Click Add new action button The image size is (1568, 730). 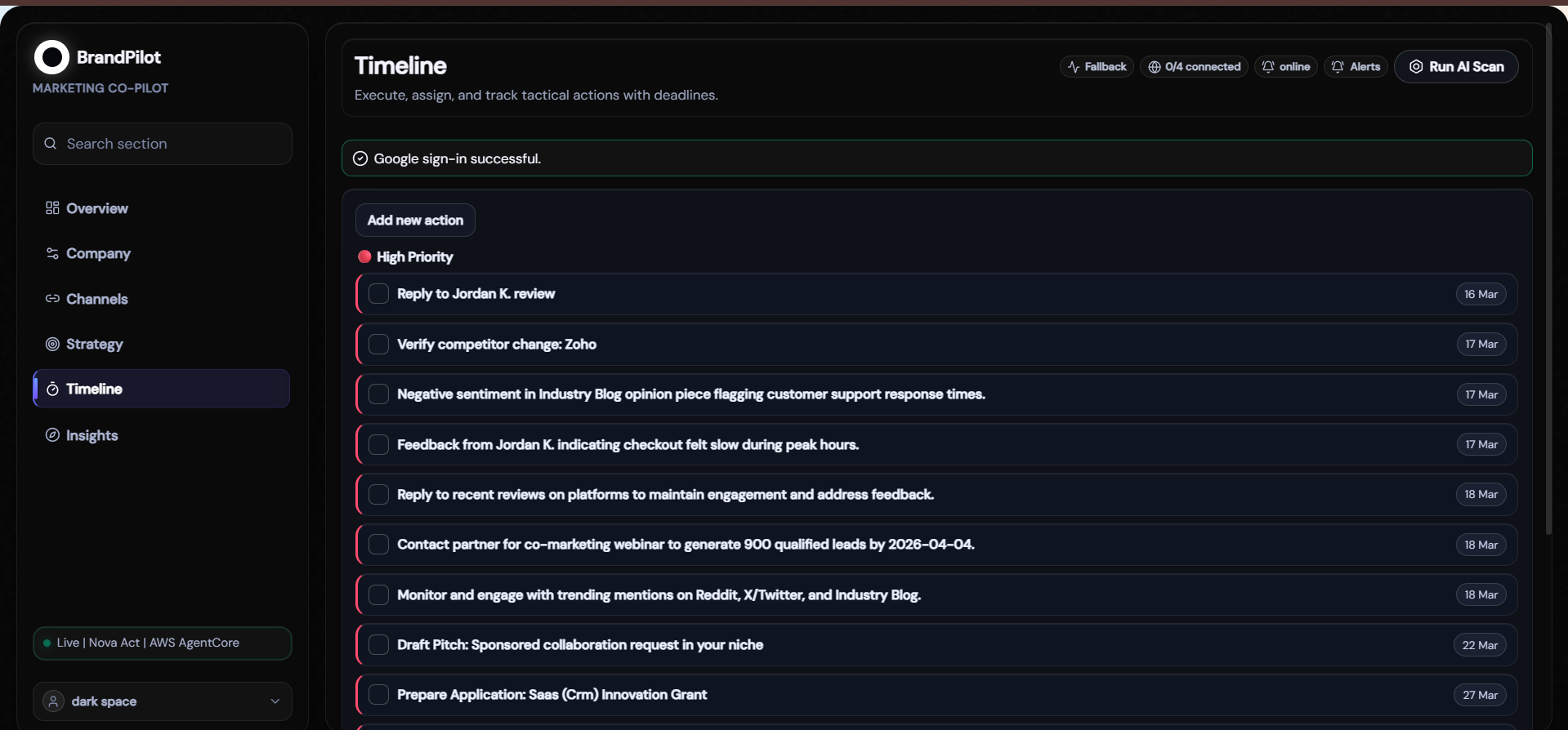point(415,220)
